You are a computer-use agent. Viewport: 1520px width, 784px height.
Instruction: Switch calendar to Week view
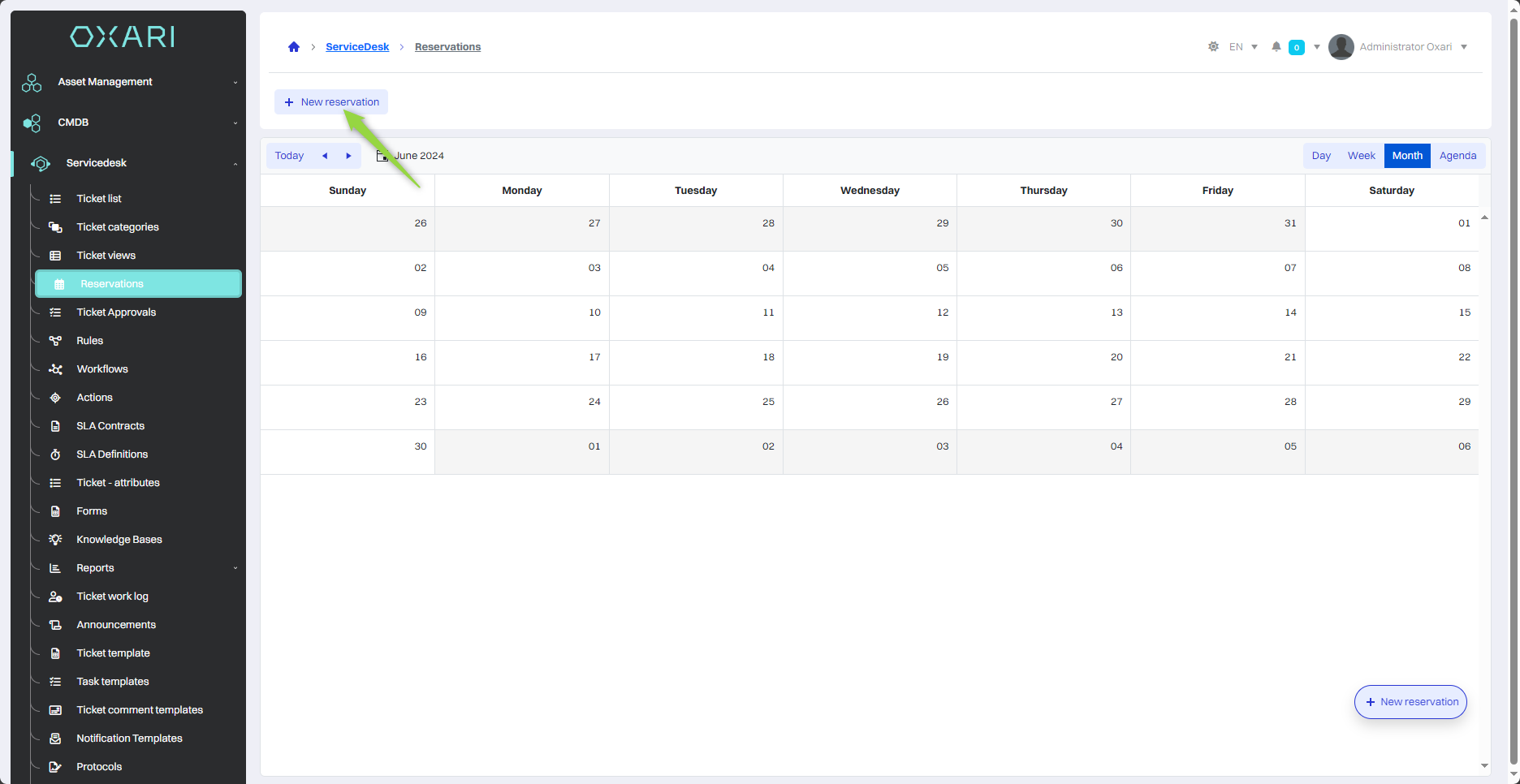(1361, 156)
